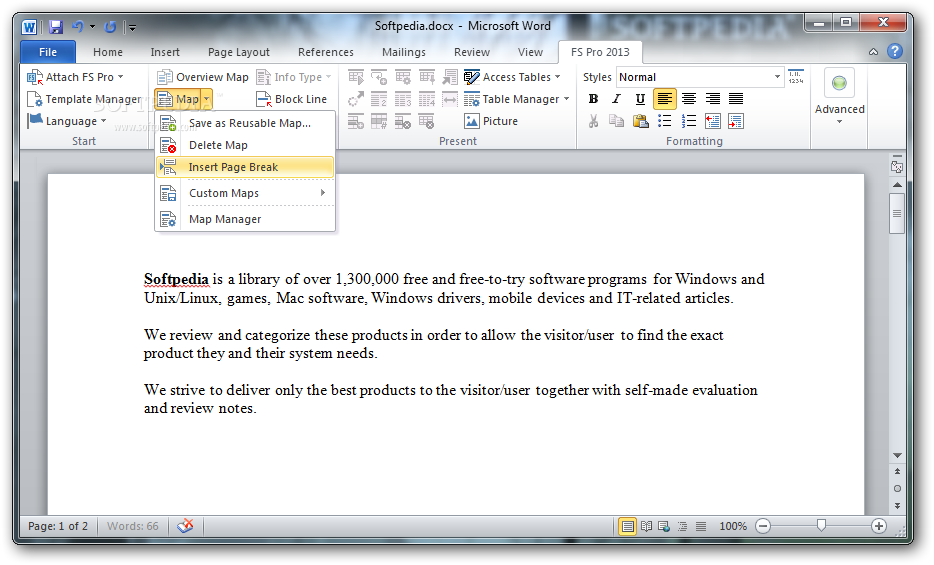Click the Picture icon in Present group
Image resolution: width=934 pixels, height=565 pixels.
coord(472,121)
